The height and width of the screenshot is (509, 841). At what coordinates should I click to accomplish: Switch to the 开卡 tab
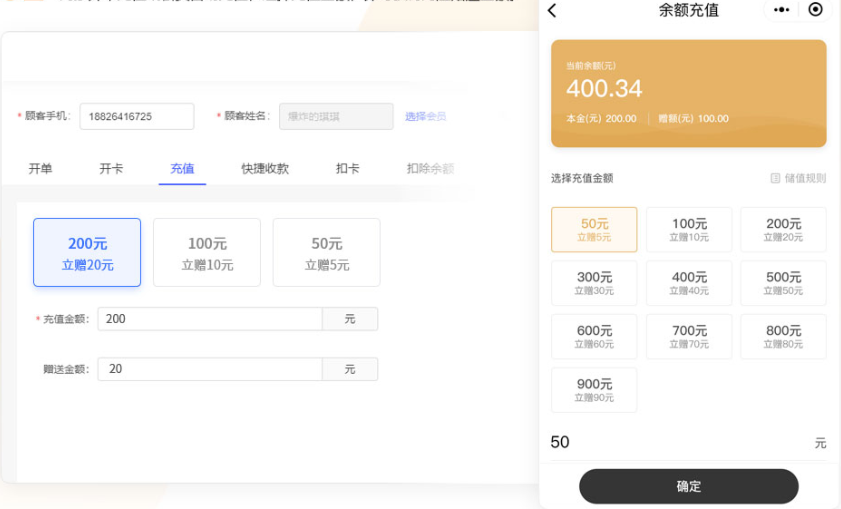(x=111, y=168)
